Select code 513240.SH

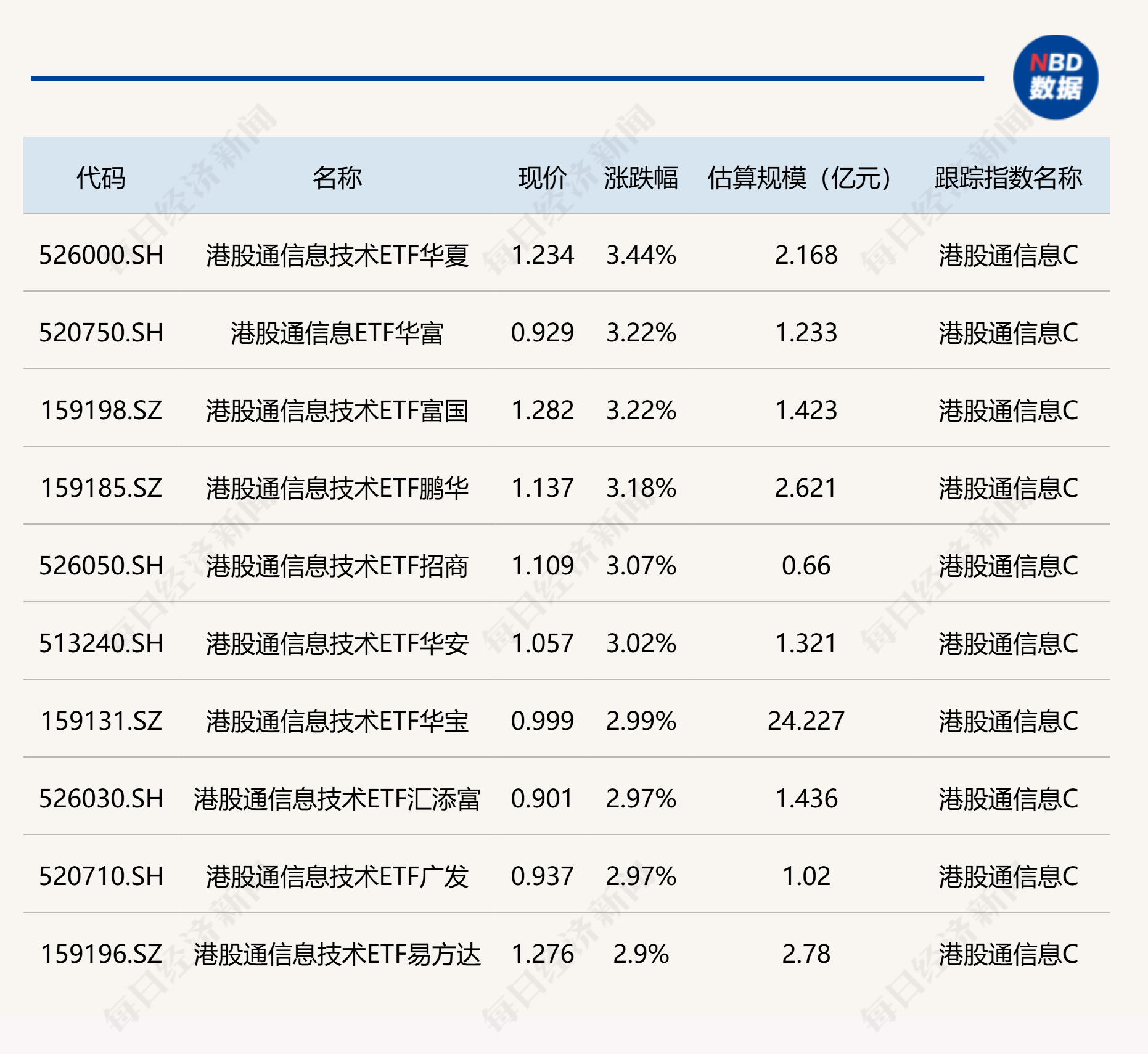(x=101, y=643)
